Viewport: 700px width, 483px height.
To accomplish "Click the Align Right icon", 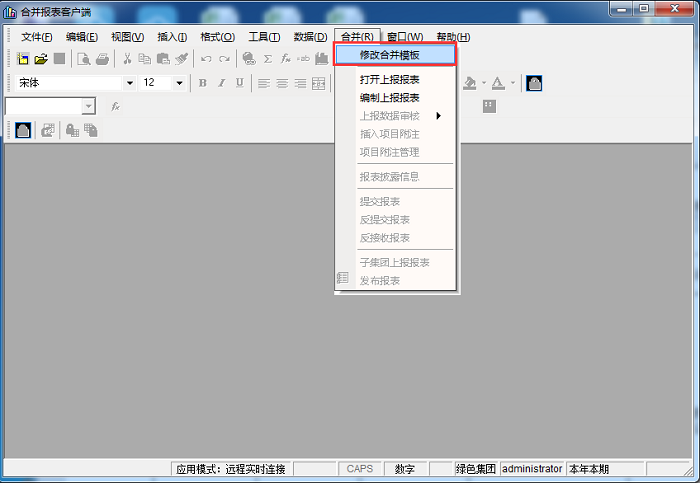I will tap(300, 83).
